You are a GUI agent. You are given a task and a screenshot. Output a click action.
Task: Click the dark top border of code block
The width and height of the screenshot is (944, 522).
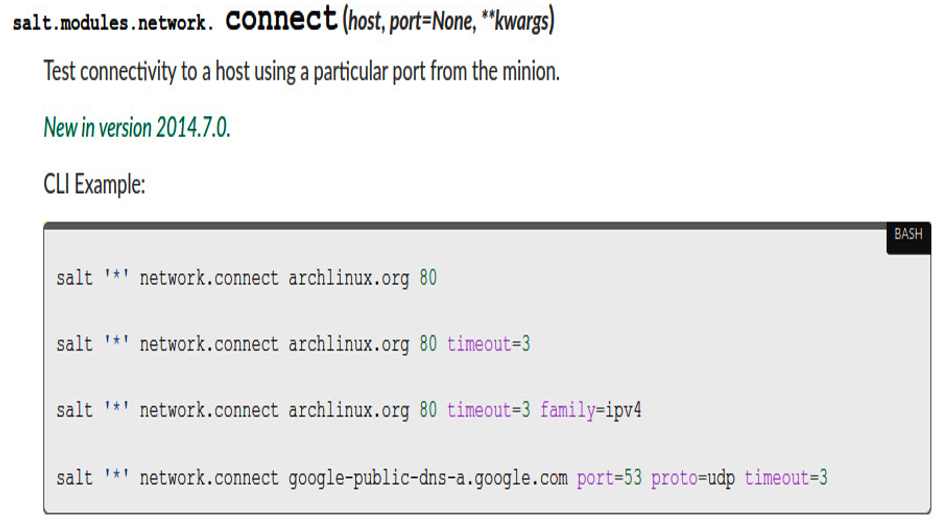point(464,226)
